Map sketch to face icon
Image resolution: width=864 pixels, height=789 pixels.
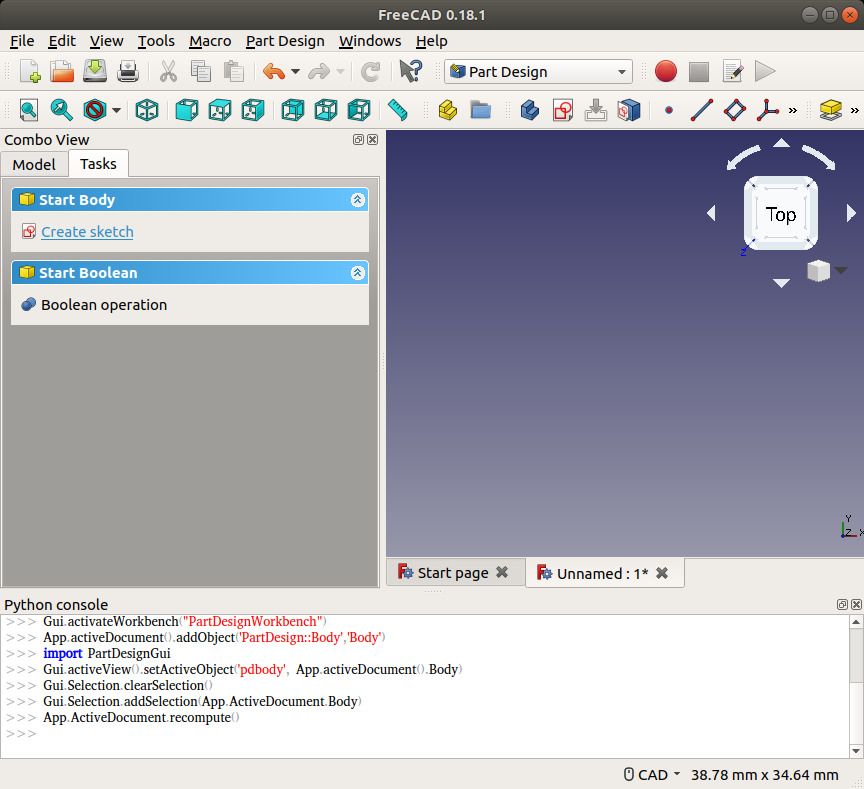[x=629, y=110]
